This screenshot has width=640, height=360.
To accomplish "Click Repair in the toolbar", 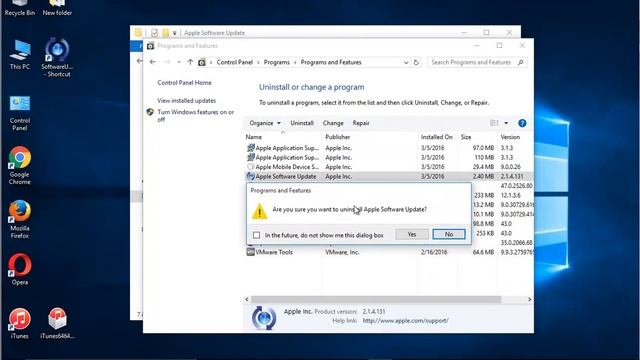I will pyautogui.click(x=361, y=123).
